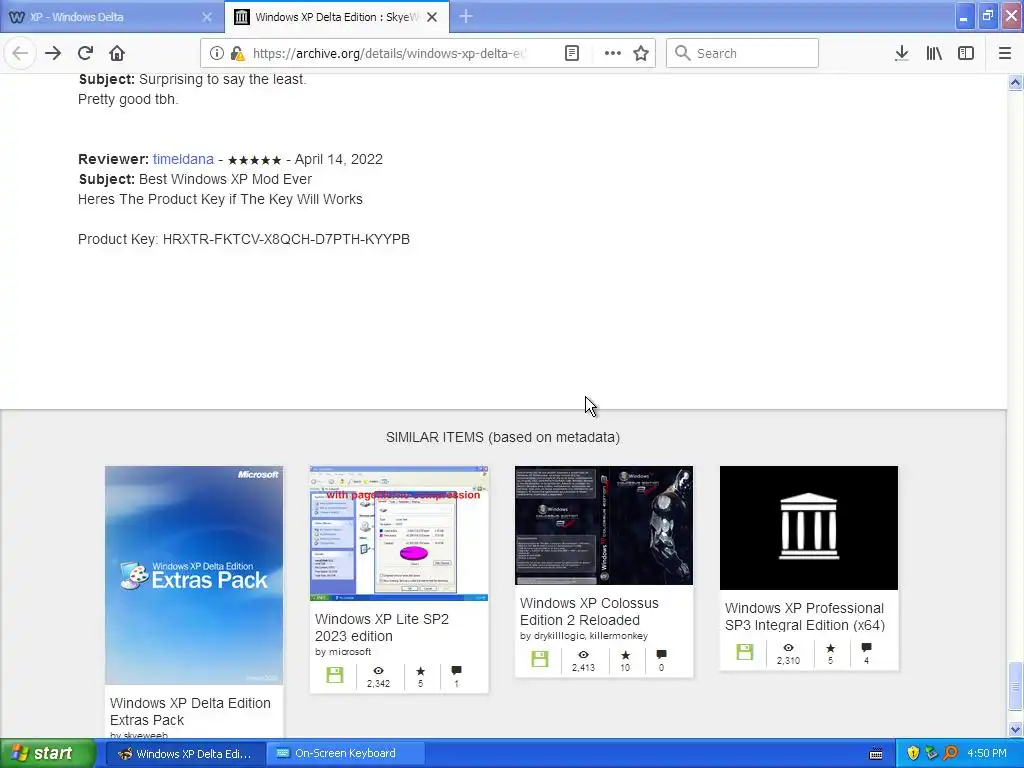Click the vertical scrollbar thumb
This screenshot has width=1024, height=768.
click(x=1015, y=686)
